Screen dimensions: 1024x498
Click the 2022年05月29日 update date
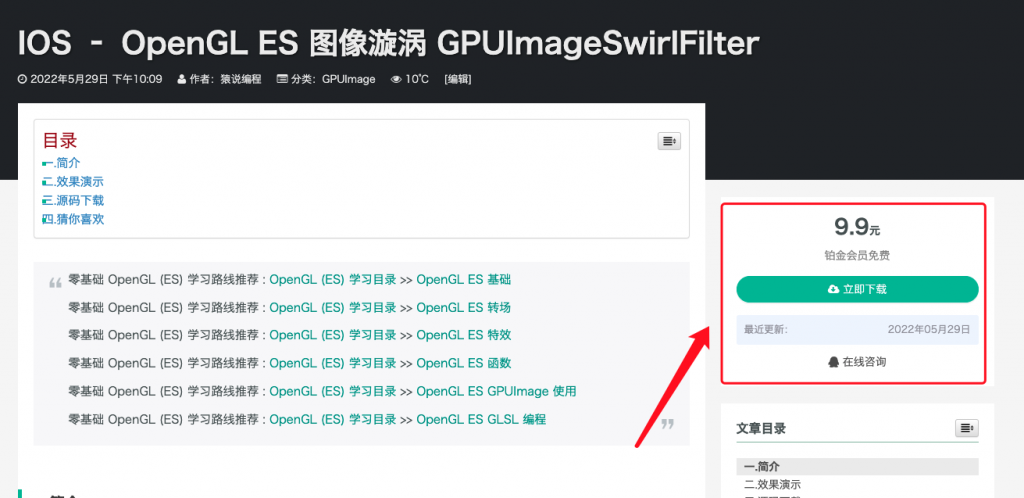coord(929,330)
